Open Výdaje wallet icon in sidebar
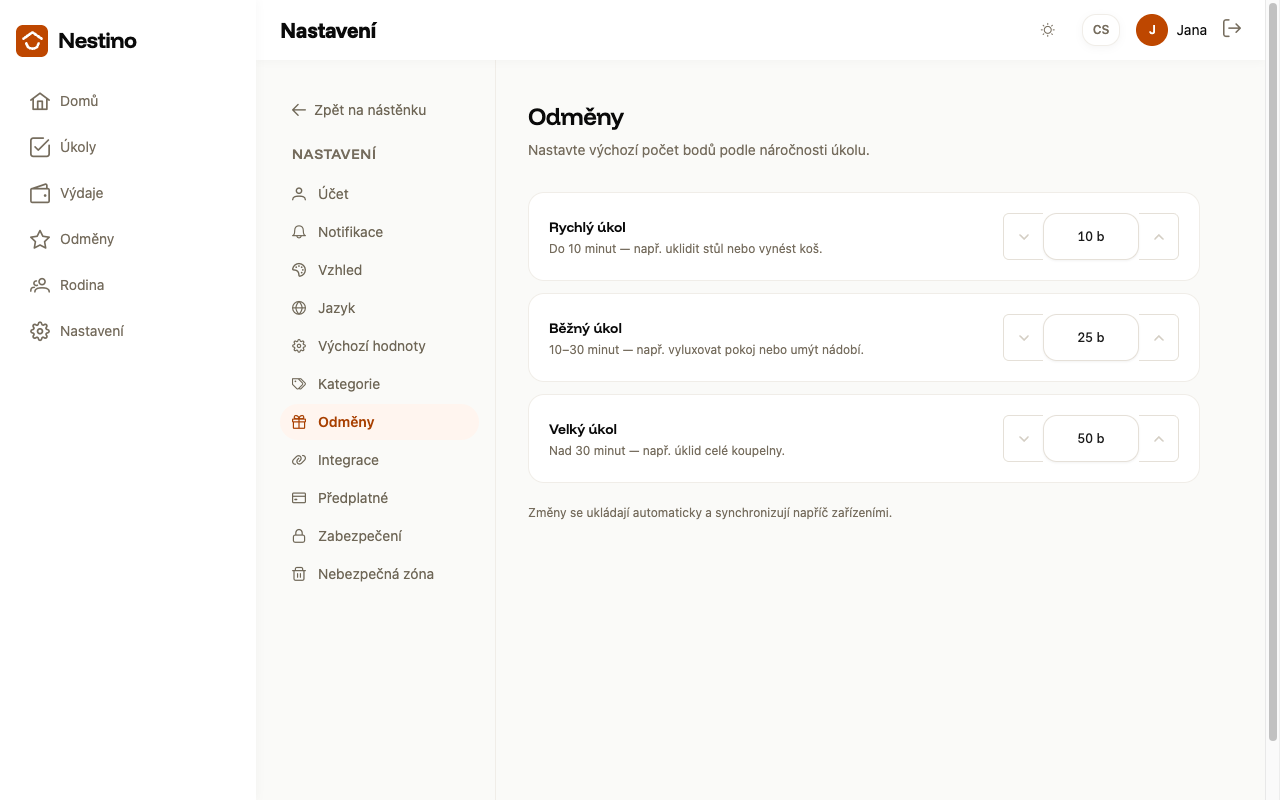 (40, 193)
